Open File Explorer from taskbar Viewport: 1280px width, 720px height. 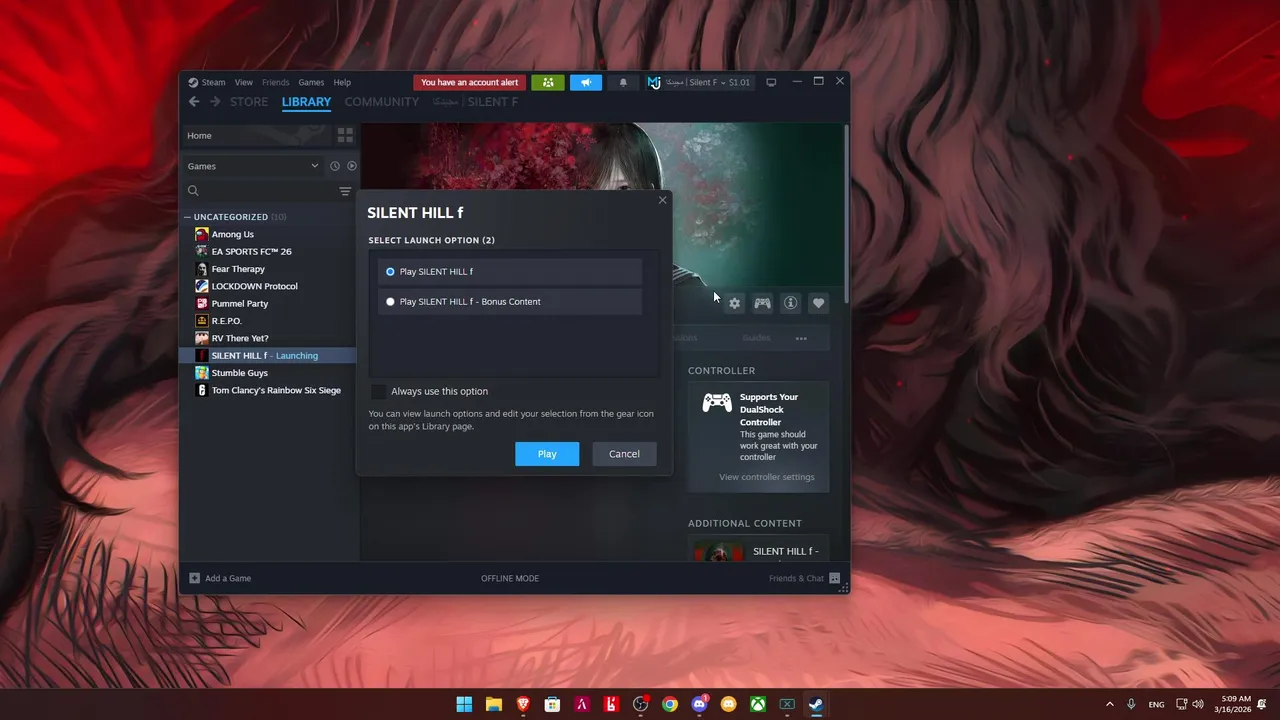tap(493, 704)
